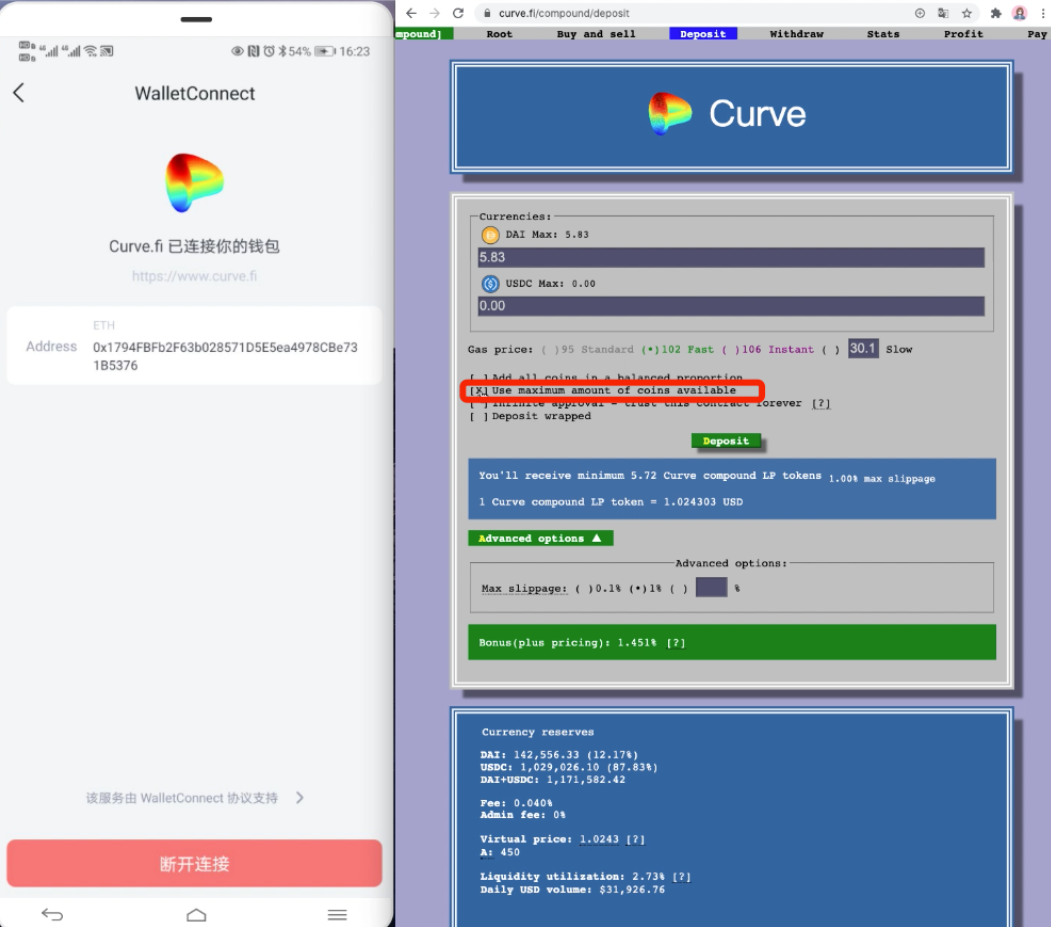The width and height of the screenshot is (1051, 927).
Task: Click the DAI amount input field
Action: (731, 258)
